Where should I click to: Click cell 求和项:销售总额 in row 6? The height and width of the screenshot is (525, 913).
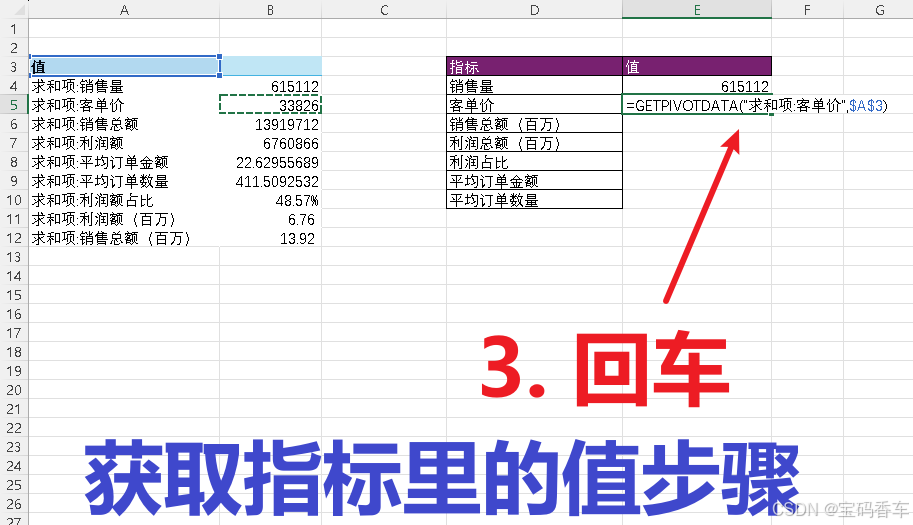tap(124, 124)
